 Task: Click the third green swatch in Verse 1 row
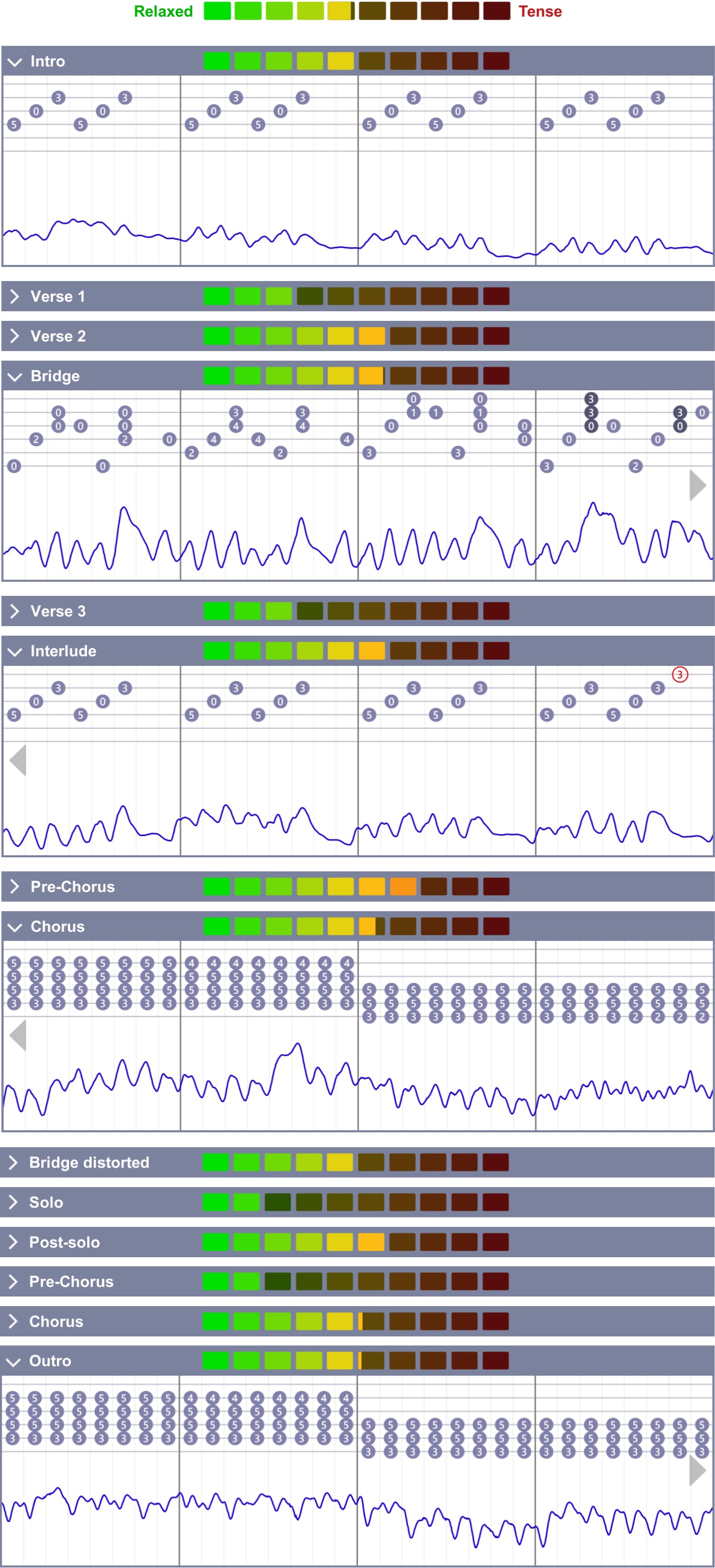tap(278, 297)
